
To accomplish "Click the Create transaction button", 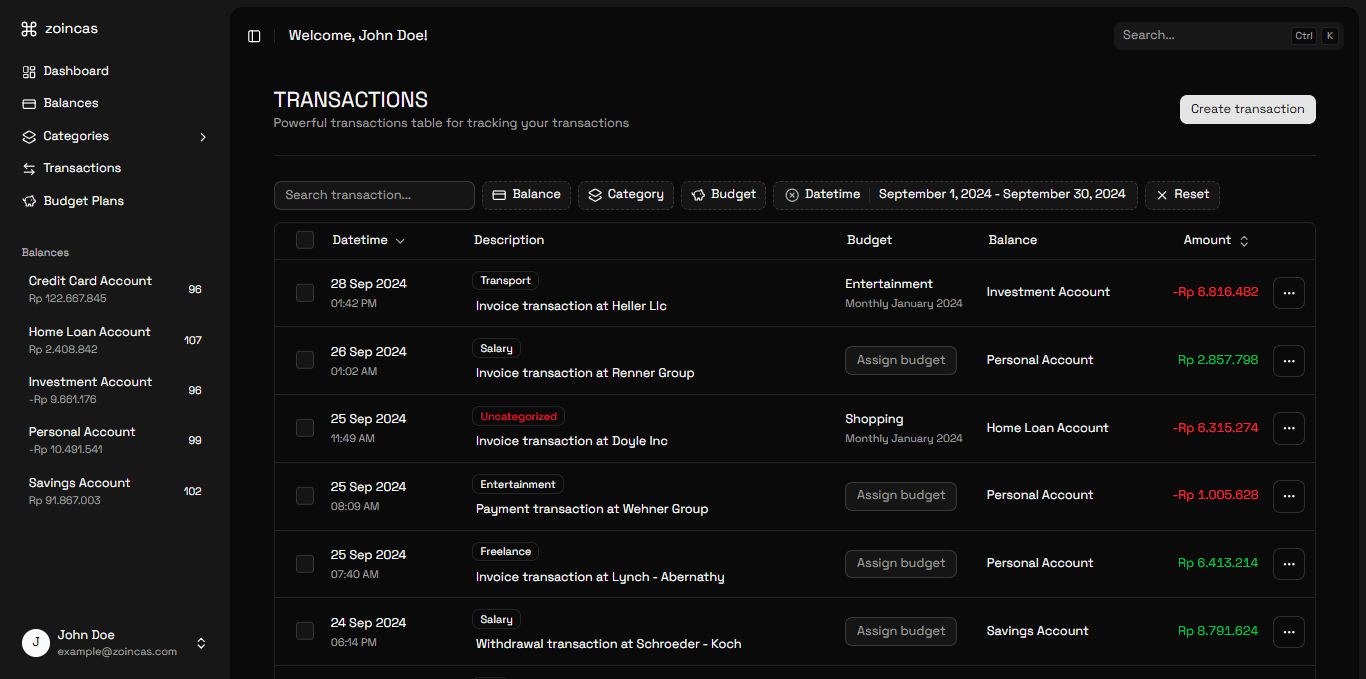I will tap(1247, 110).
